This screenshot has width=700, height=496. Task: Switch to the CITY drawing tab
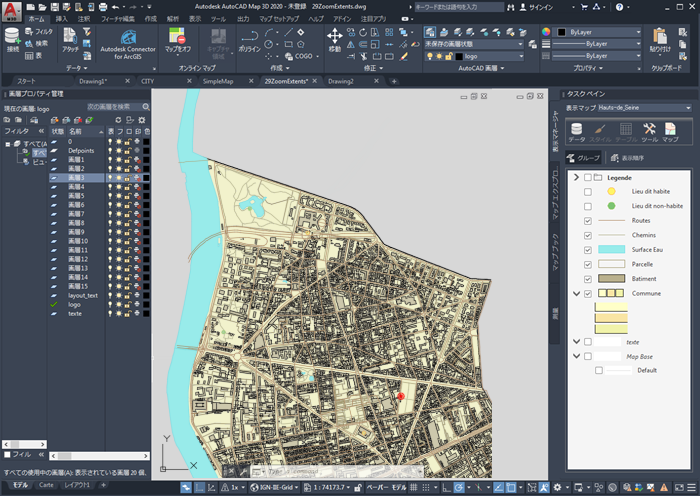[x=147, y=81]
